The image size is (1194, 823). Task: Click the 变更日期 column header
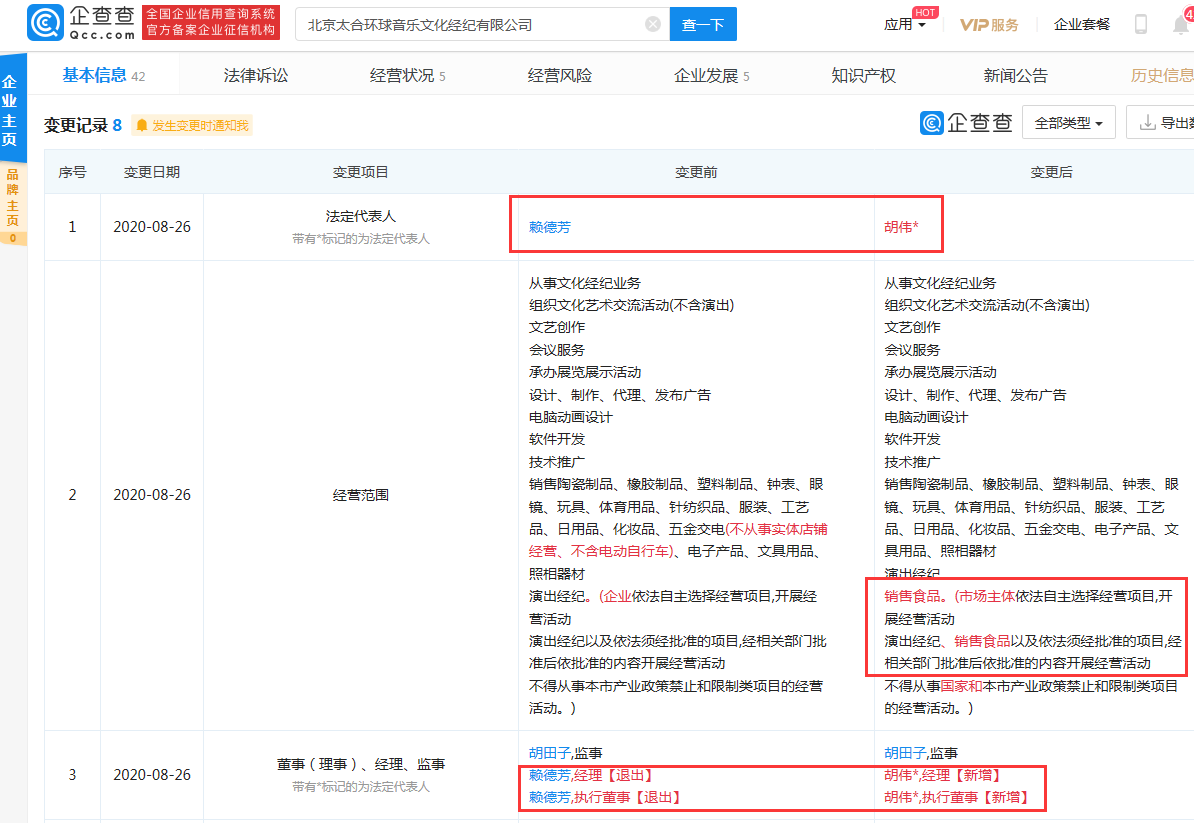(x=152, y=172)
